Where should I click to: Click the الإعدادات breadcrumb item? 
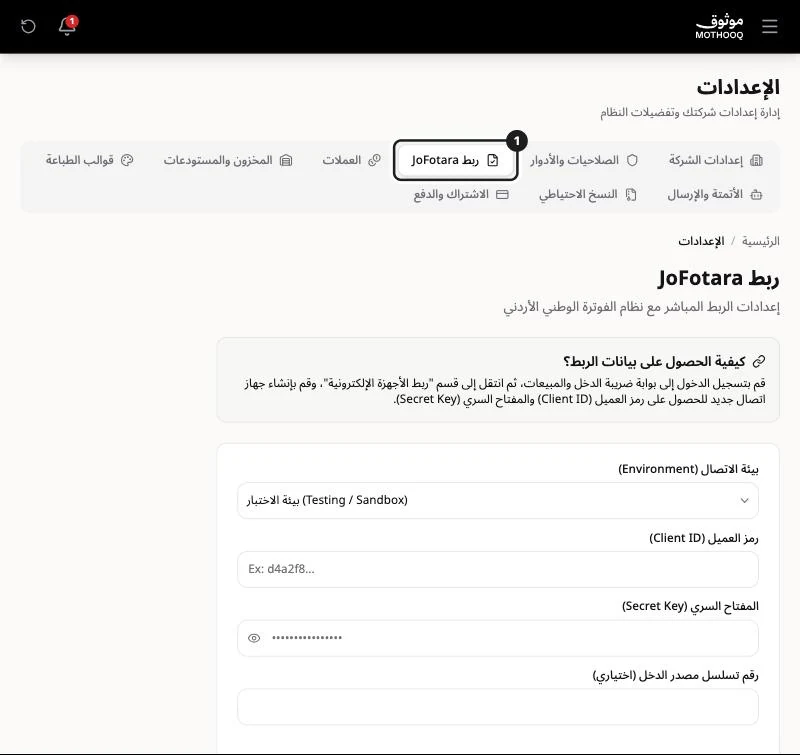[x=701, y=241]
